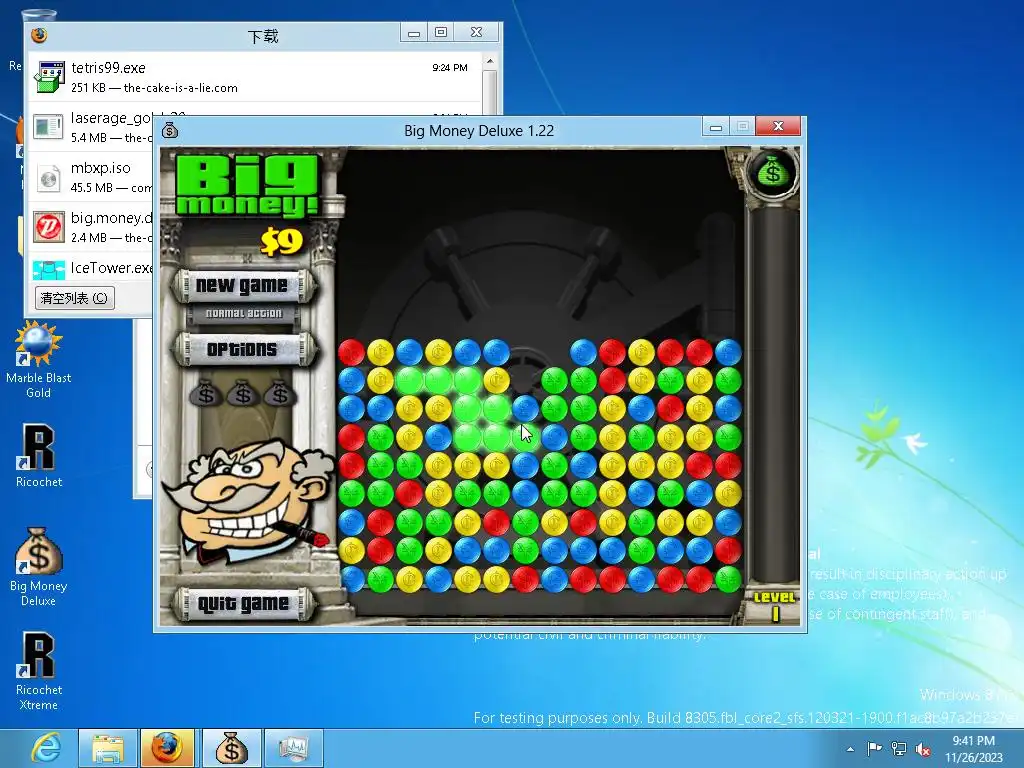
Task: Click the Firefox icon in the 下载 window title bar
Action: point(39,35)
